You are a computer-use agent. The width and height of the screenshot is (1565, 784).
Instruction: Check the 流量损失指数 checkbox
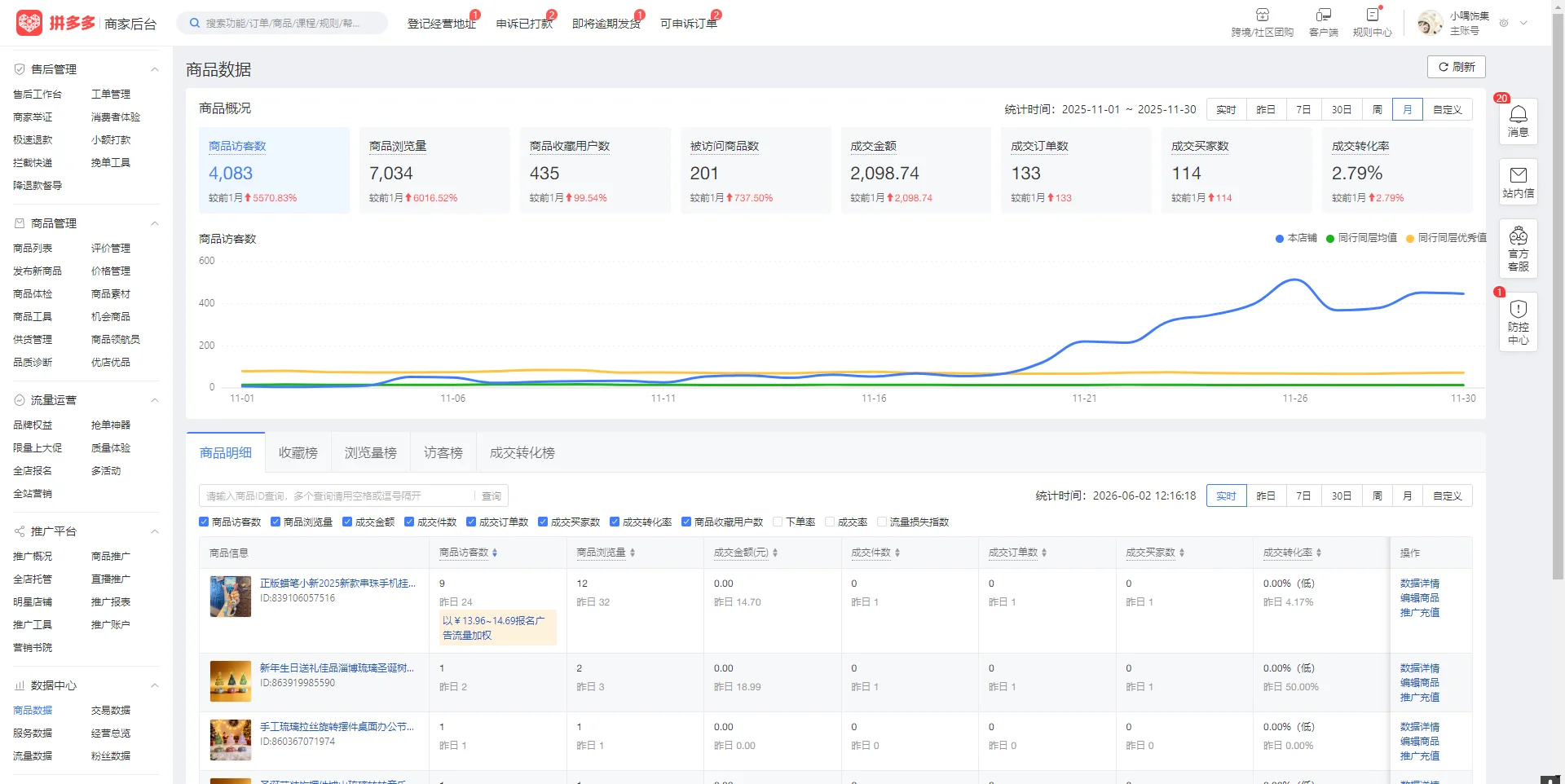click(882, 522)
